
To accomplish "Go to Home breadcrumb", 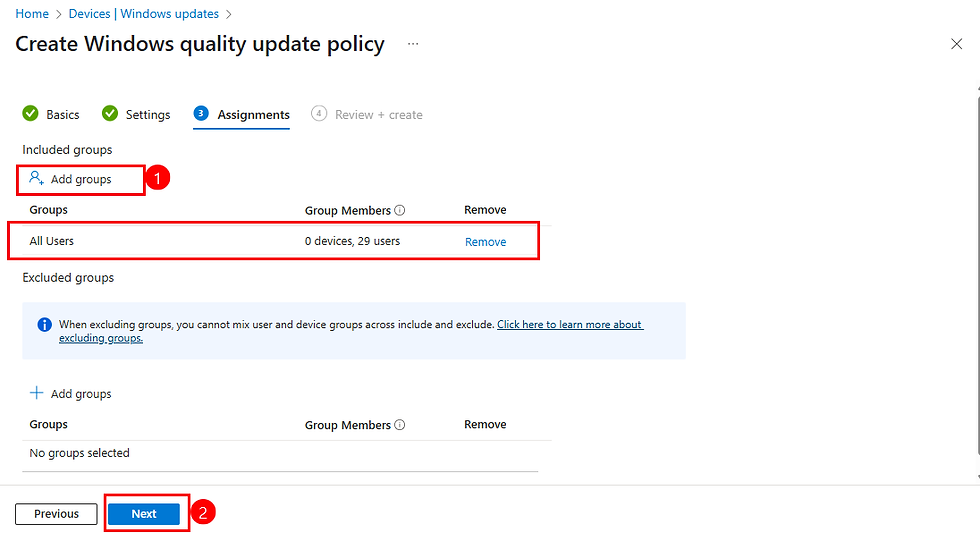I will pyautogui.click(x=32, y=14).
